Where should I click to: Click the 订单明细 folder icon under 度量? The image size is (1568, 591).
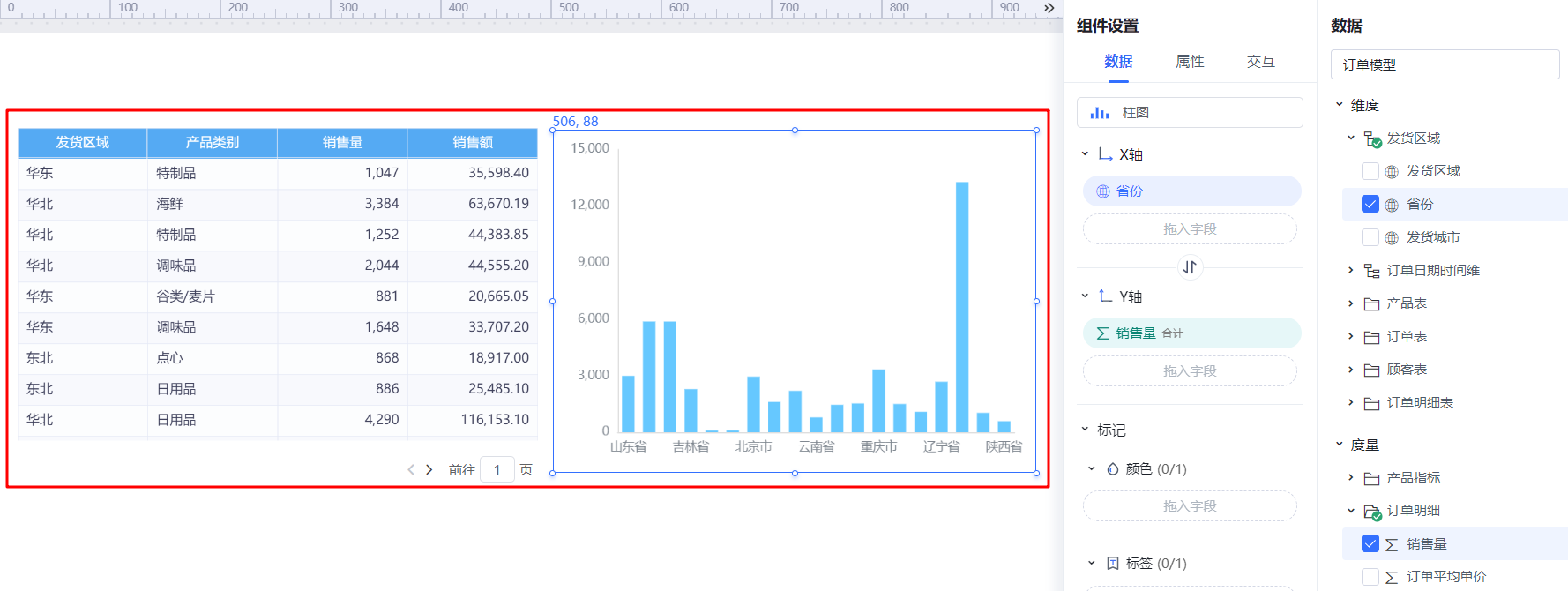pos(1372,512)
